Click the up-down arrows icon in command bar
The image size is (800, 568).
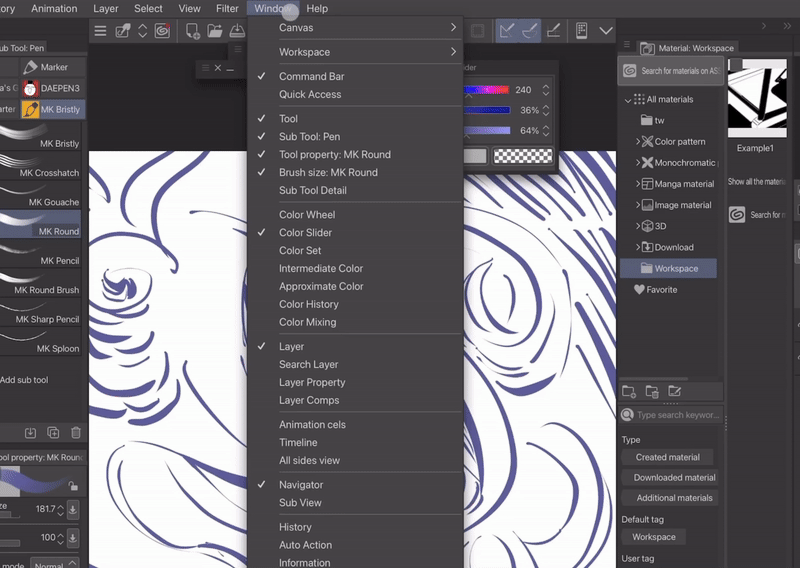142,31
